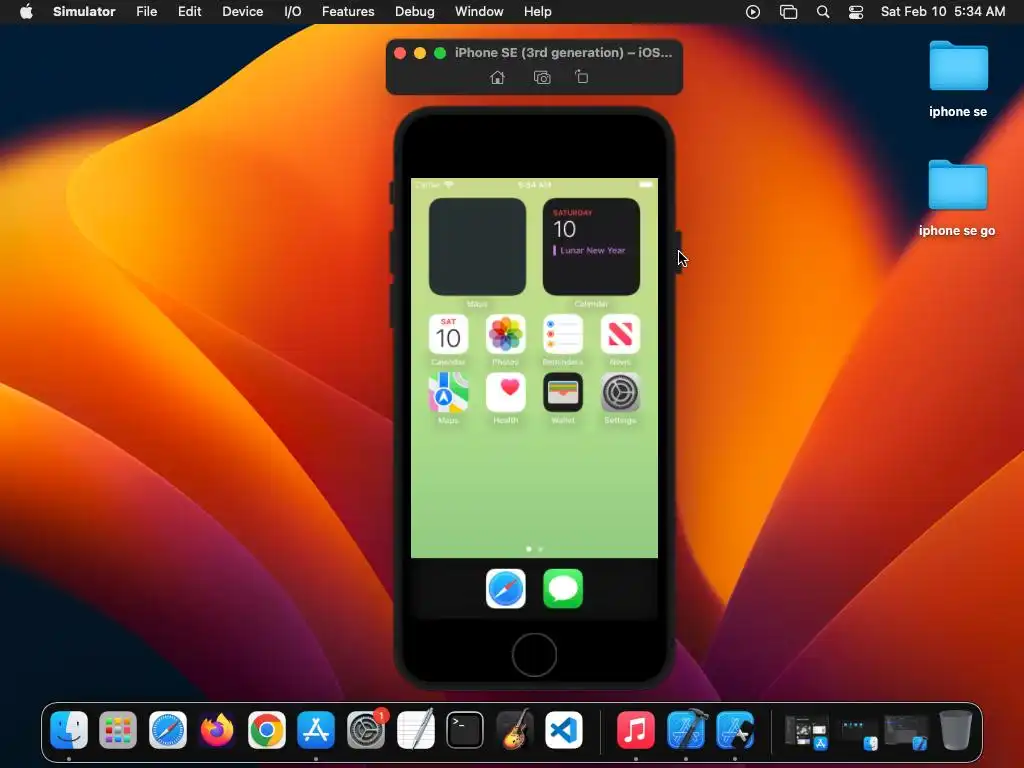The height and width of the screenshot is (768, 1024).
Task: Launch Google Chrome from the Dock
Action: 266,729
